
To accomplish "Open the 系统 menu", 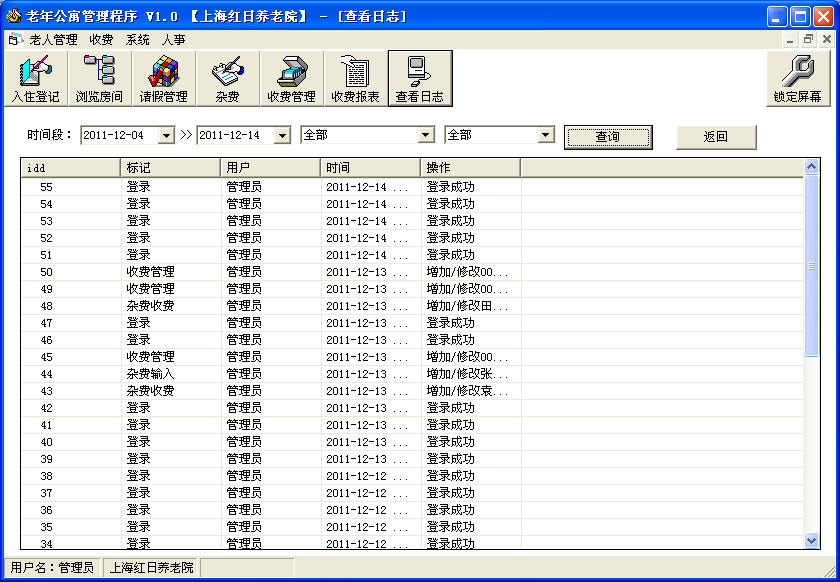I will click(138, 40).
